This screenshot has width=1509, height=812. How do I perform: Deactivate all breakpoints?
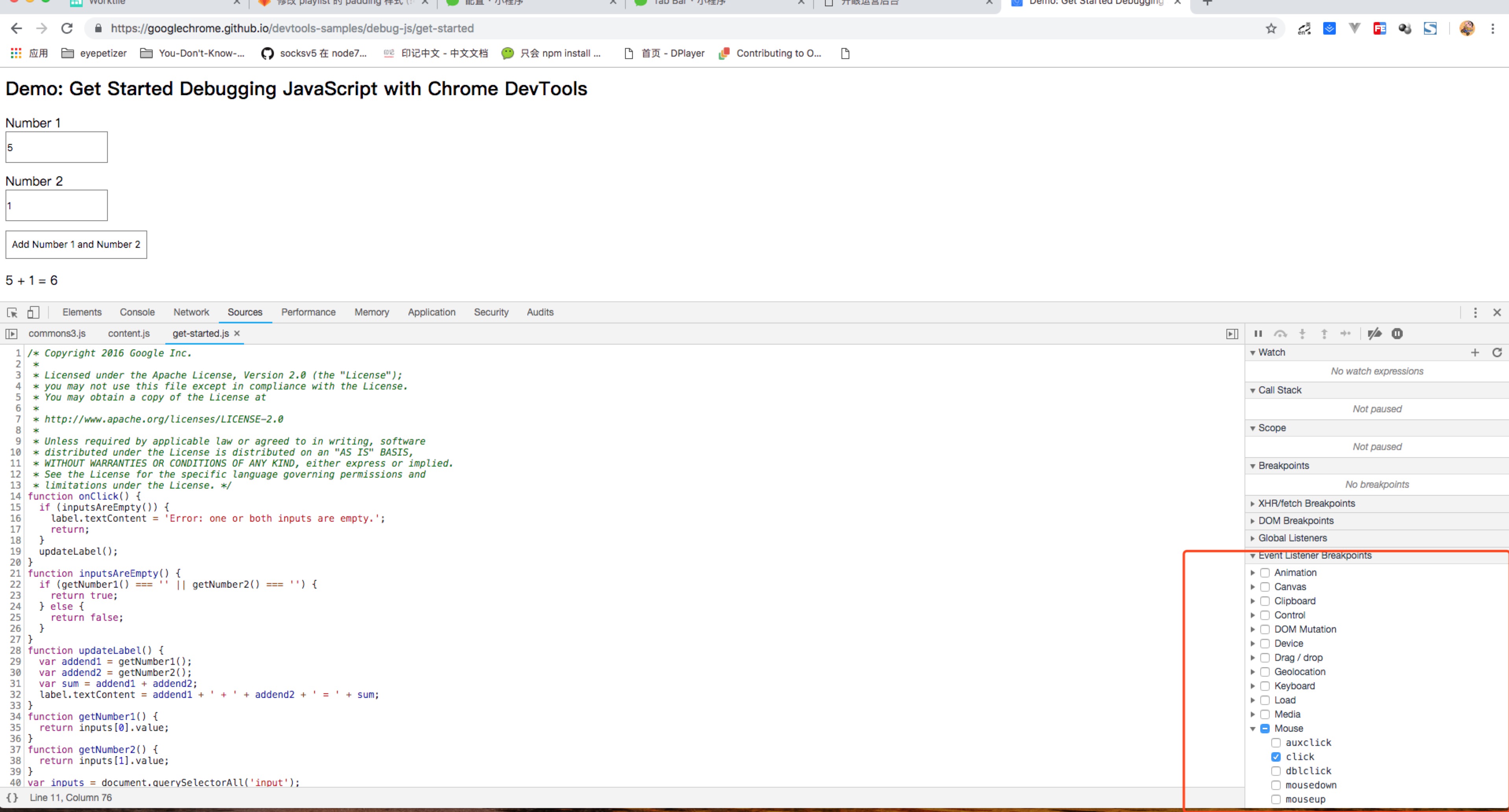1374,334
